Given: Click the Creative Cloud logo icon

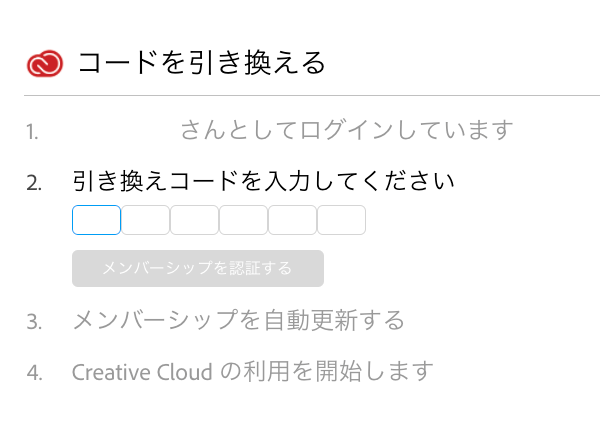Looking at the screenshot, I should pos(45,64).
